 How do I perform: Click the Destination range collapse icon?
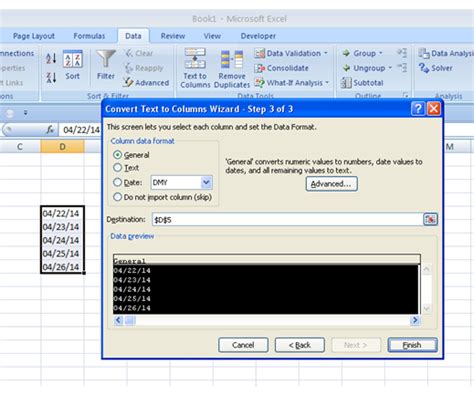(430, 219)
